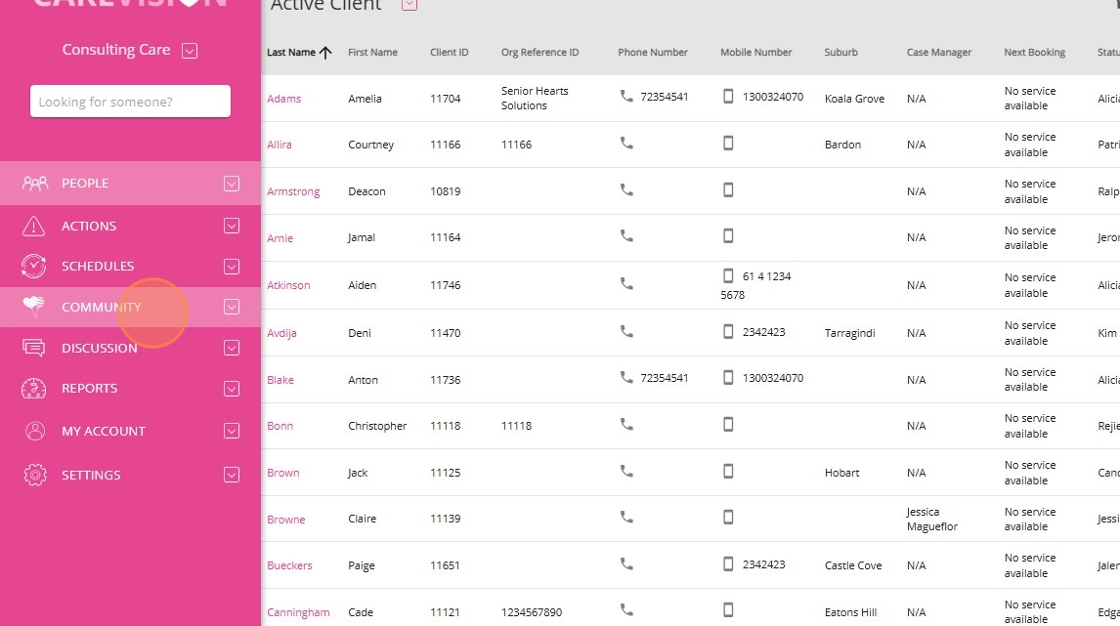This screenshot has width=1120, height=626.
Task: Click mobile icon in Amie row
Action: (x=728, y=236)
